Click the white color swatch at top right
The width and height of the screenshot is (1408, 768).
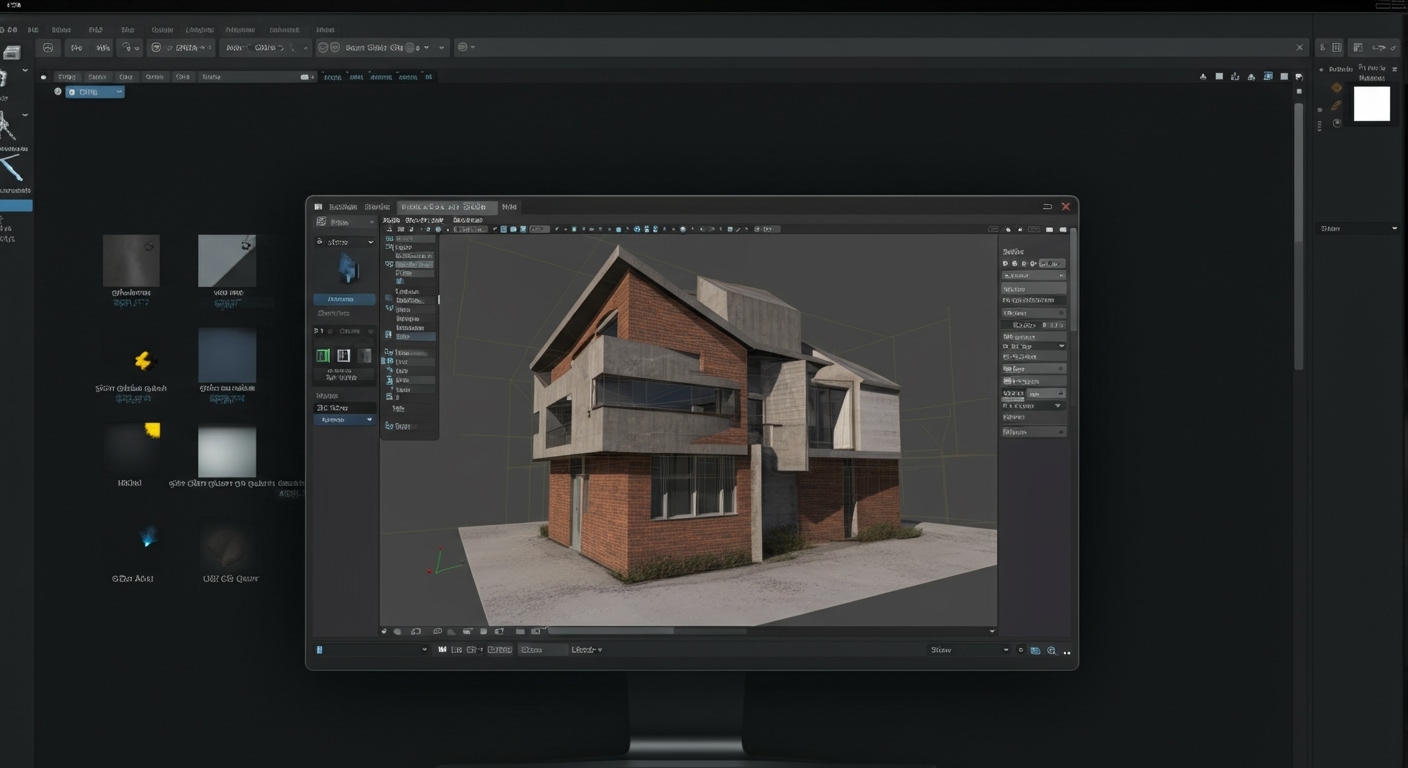[x=1371, y=104]
